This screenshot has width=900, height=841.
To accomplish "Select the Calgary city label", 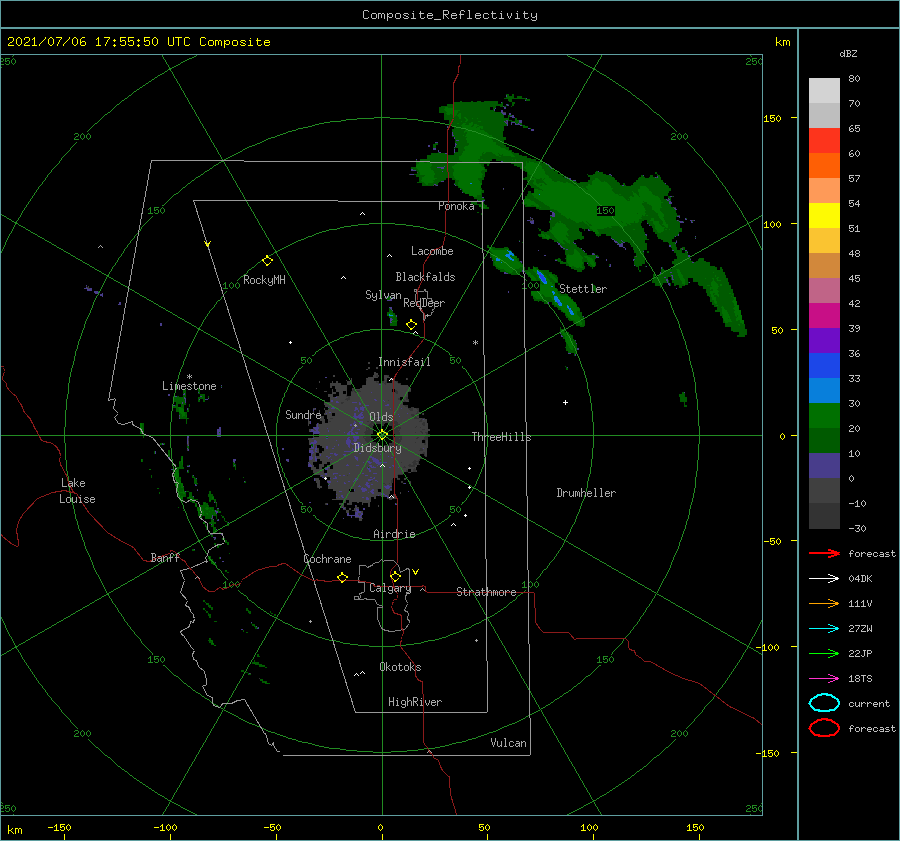I will (390, 588).
